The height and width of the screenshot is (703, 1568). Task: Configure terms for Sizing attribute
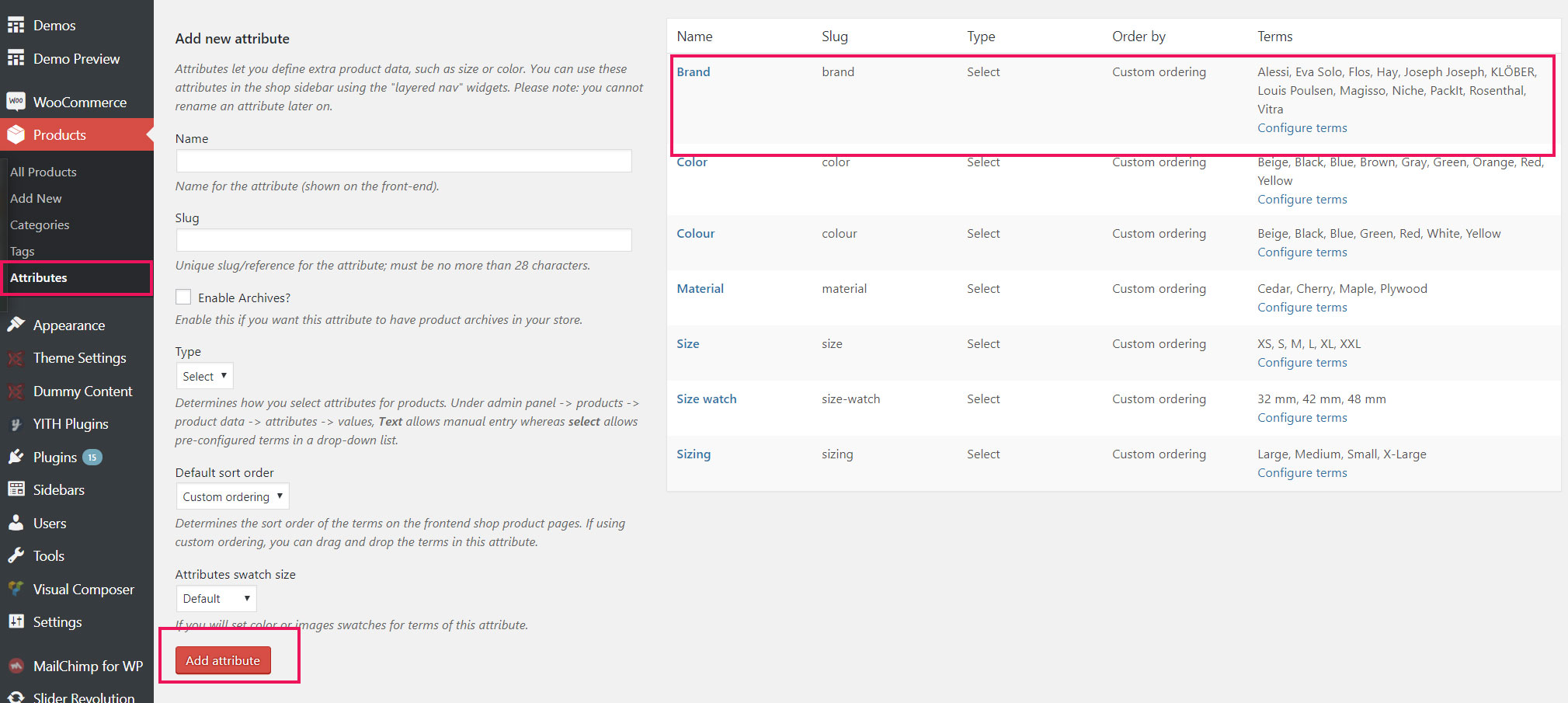click(1302, 472)
